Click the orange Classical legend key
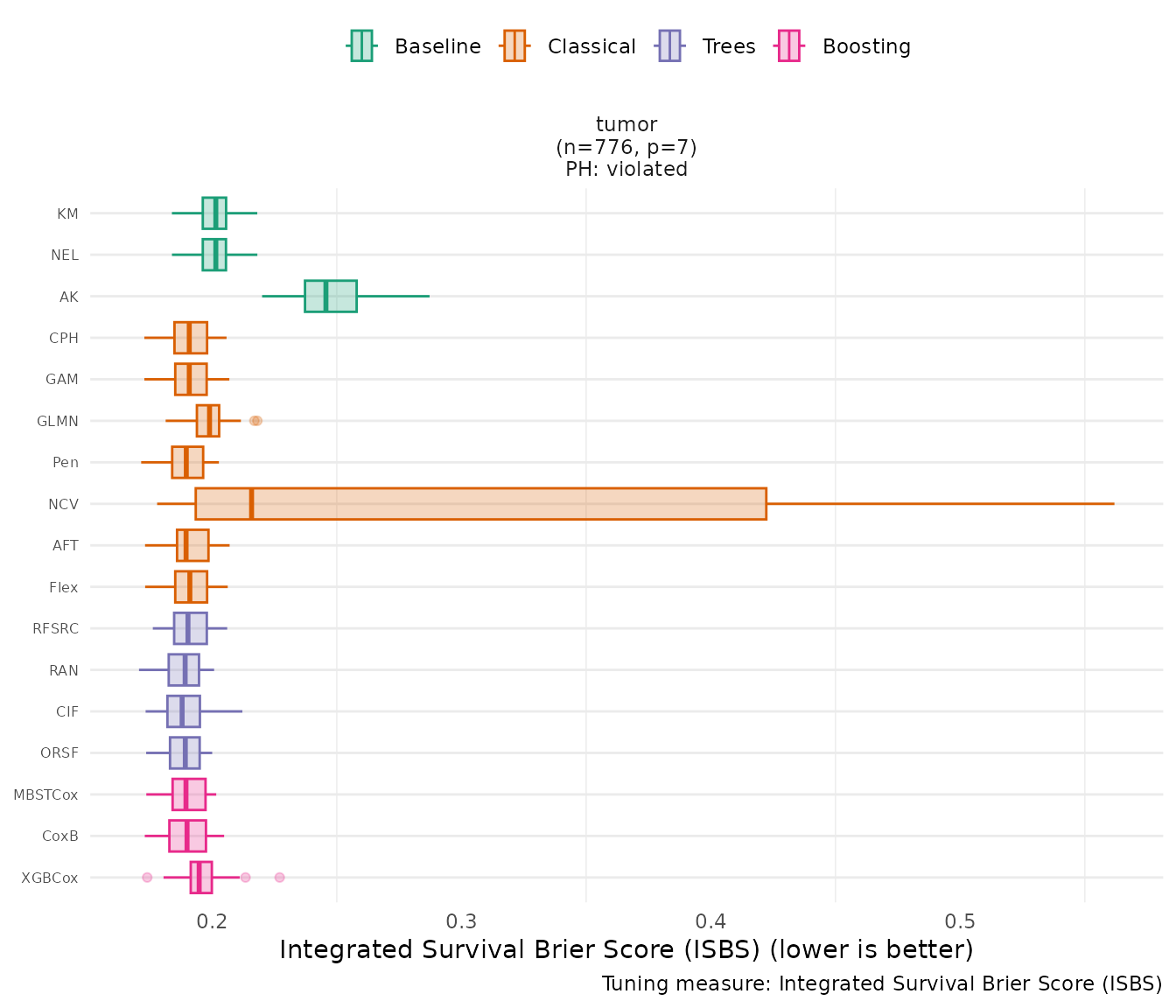 [514, 46]
